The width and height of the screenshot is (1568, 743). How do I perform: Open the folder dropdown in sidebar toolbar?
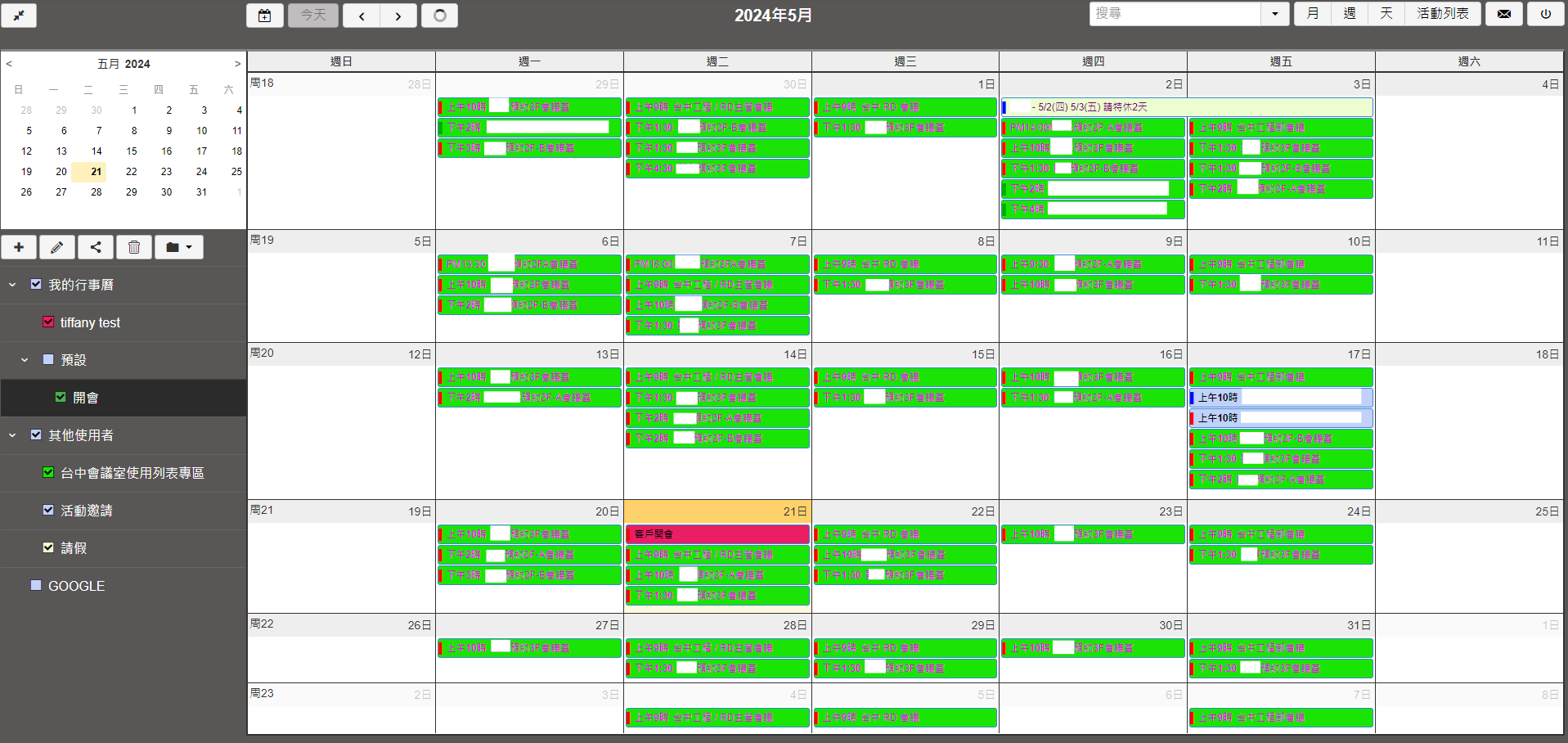coord(179,247)
